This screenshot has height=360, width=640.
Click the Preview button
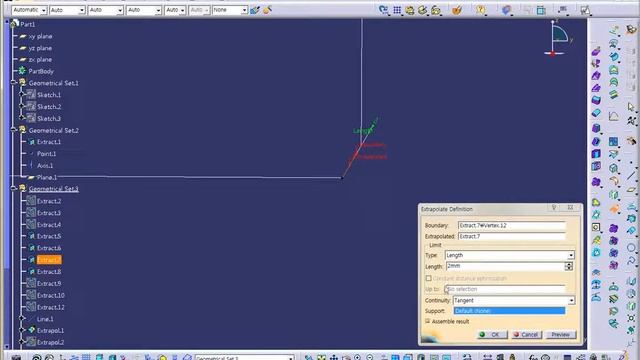(x=560, y=334)
